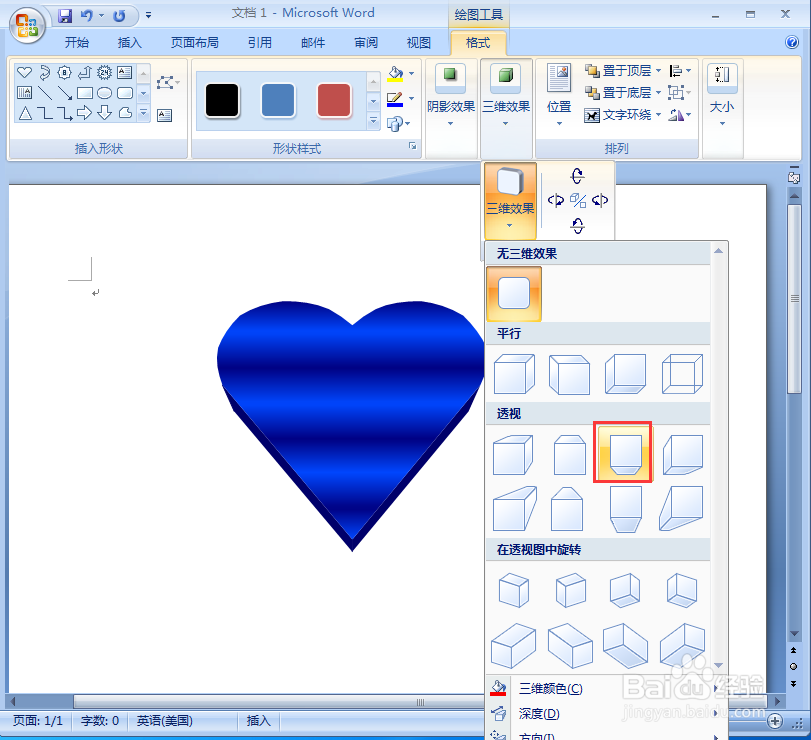Select the rounded rectangle shape
The width and height of the screenshot is (811, 740).
(125, 93)
